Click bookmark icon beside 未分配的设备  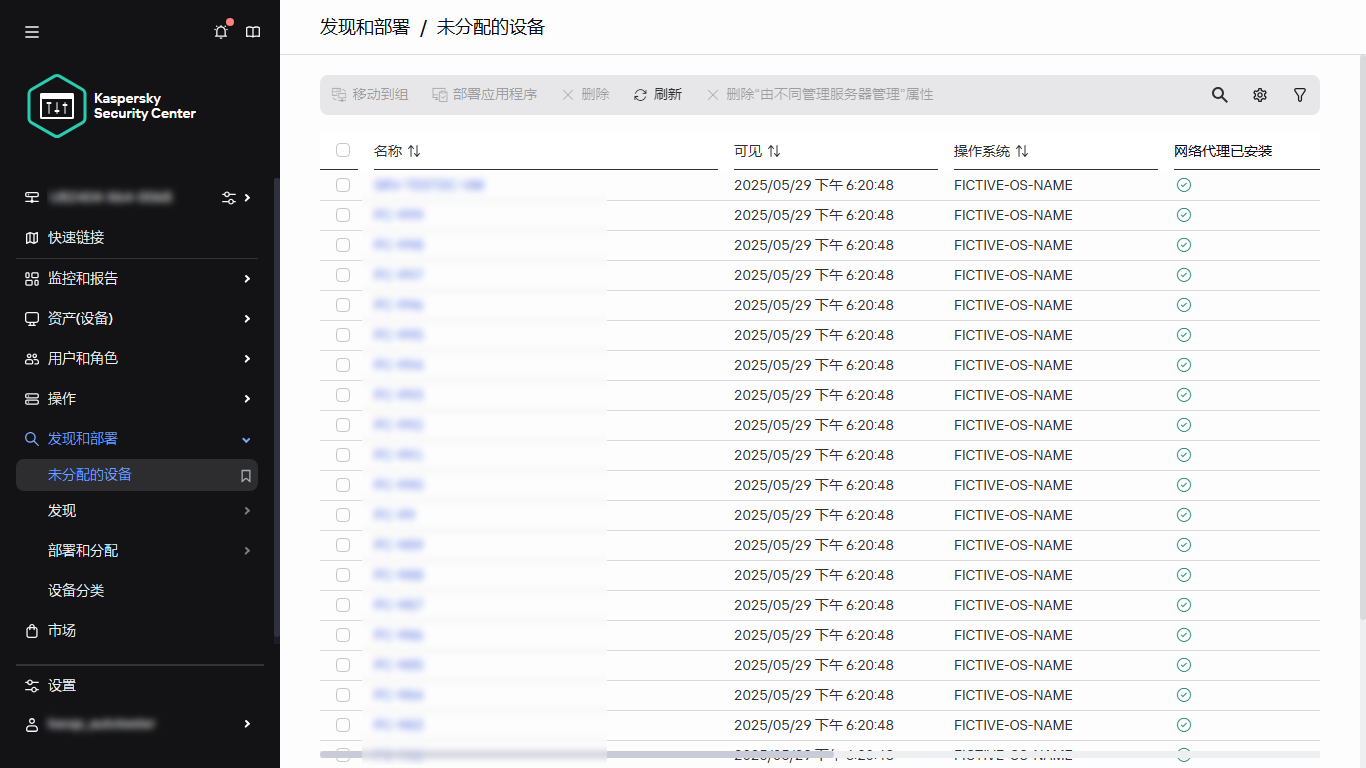pos(245,476)
